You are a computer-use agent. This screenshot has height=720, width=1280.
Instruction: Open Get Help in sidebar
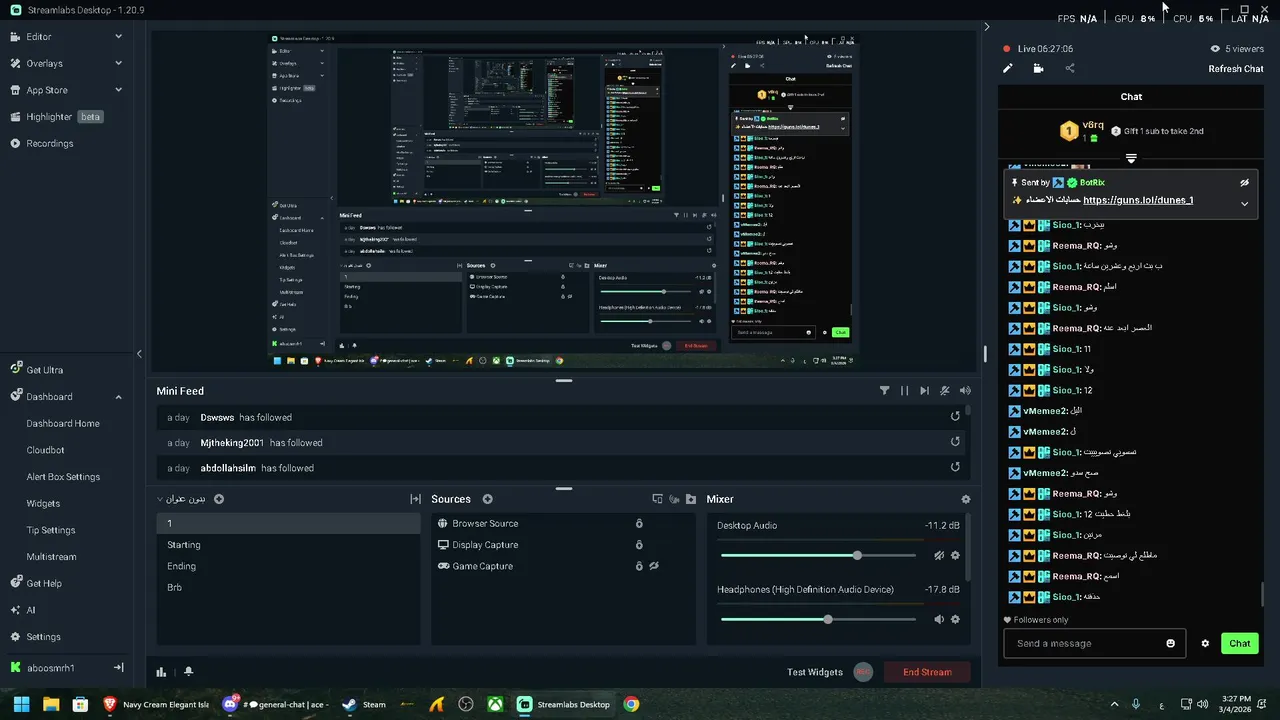[x=36, y=583]
